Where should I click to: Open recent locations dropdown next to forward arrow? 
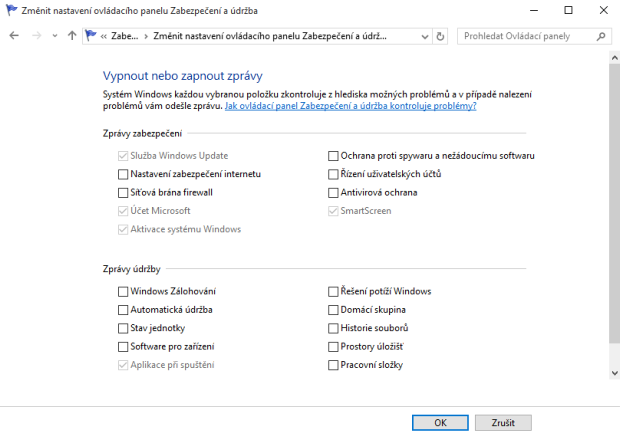55,36
